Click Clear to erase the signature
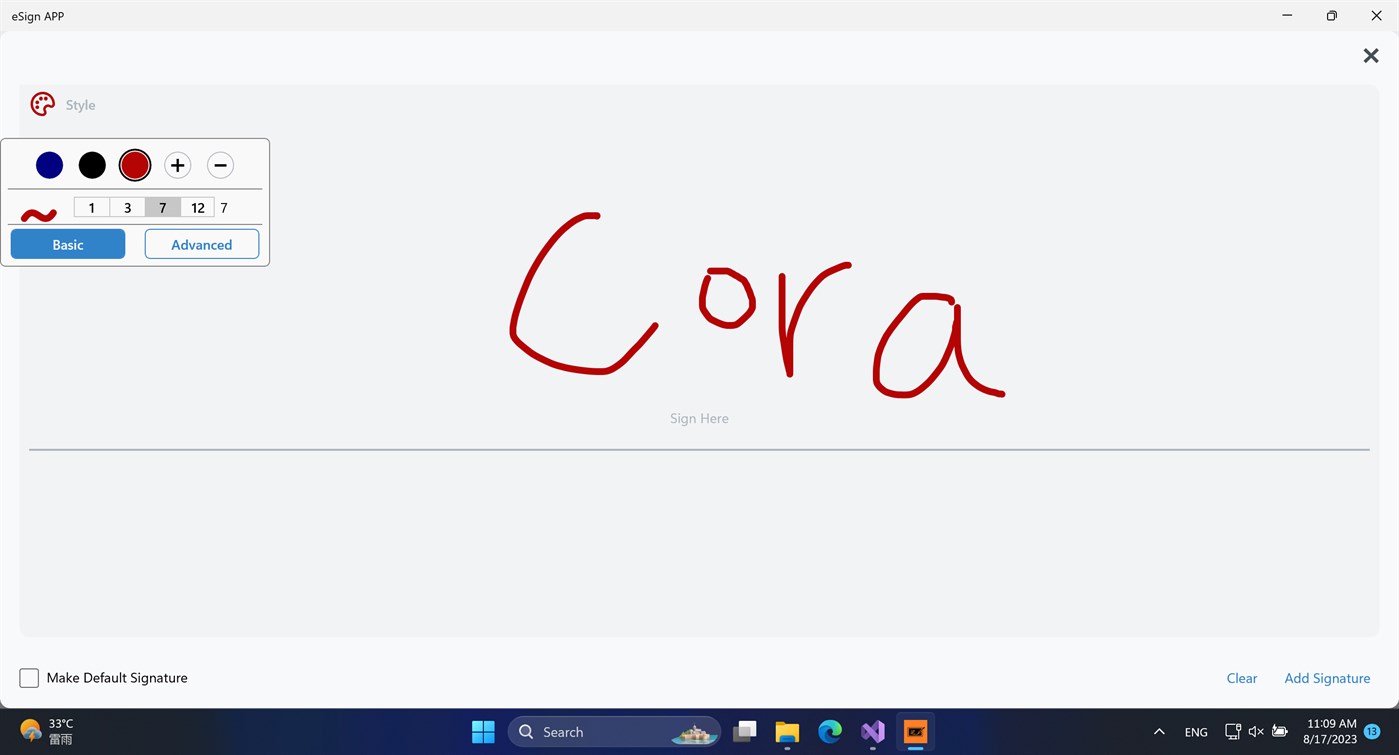 [1242, 678]
